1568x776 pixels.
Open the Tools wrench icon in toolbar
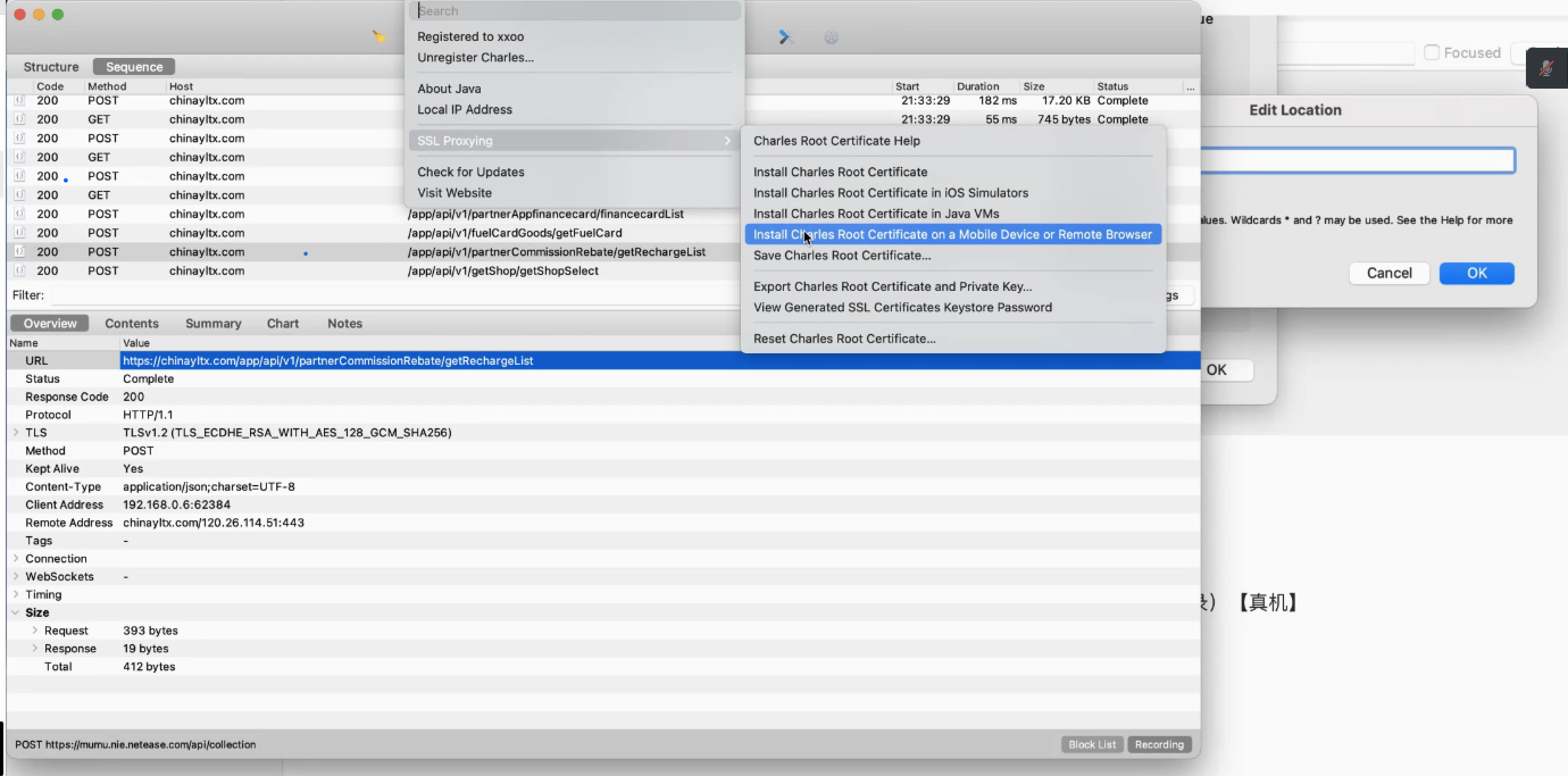(786, 37)
